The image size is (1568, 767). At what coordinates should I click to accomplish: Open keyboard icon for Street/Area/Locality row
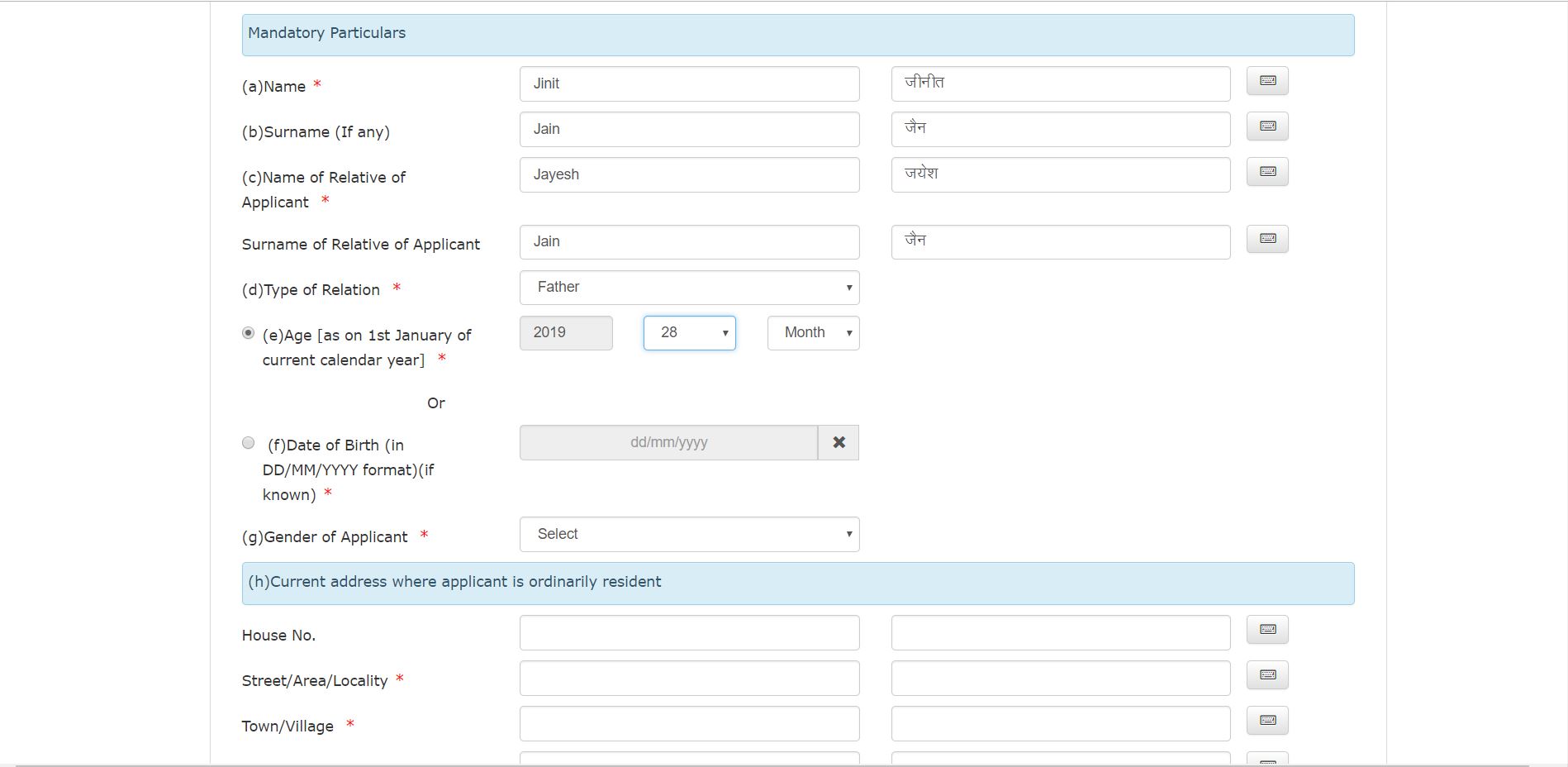[1267, 675]
